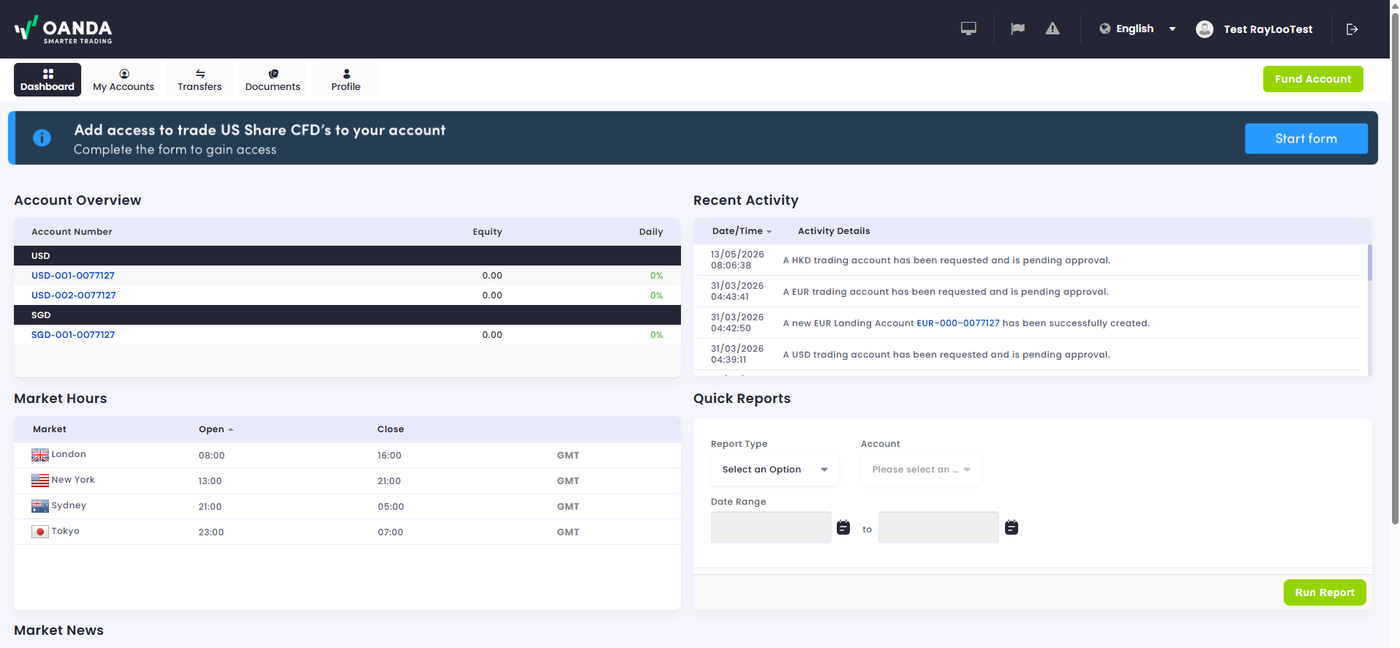The height and width of the screenshot is (648, 1400).
Task: Open the desktop monitor icon in header
Action: point(968,29)
